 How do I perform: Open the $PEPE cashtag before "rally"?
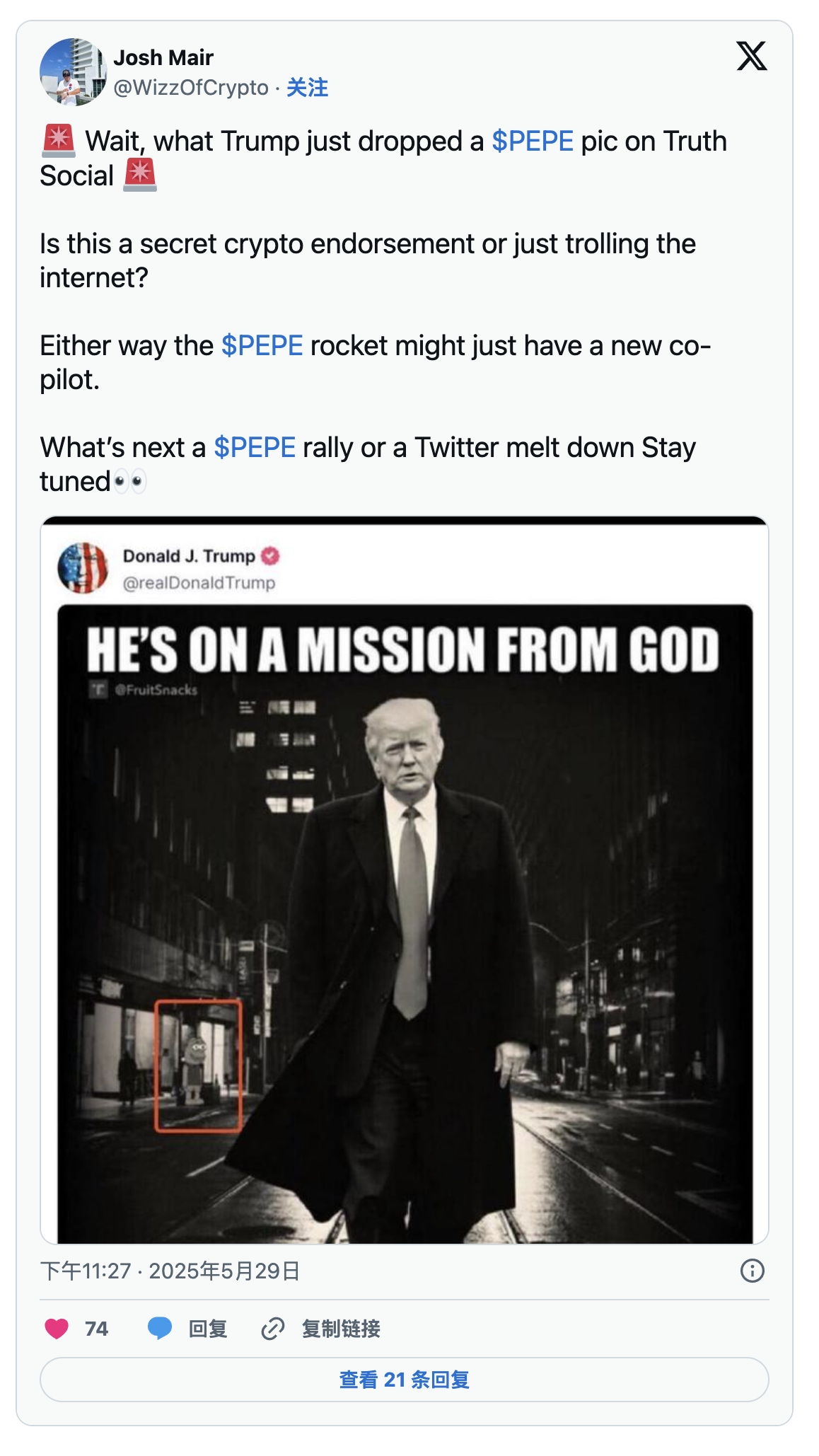pyautogui.click(x=255, y=448)
